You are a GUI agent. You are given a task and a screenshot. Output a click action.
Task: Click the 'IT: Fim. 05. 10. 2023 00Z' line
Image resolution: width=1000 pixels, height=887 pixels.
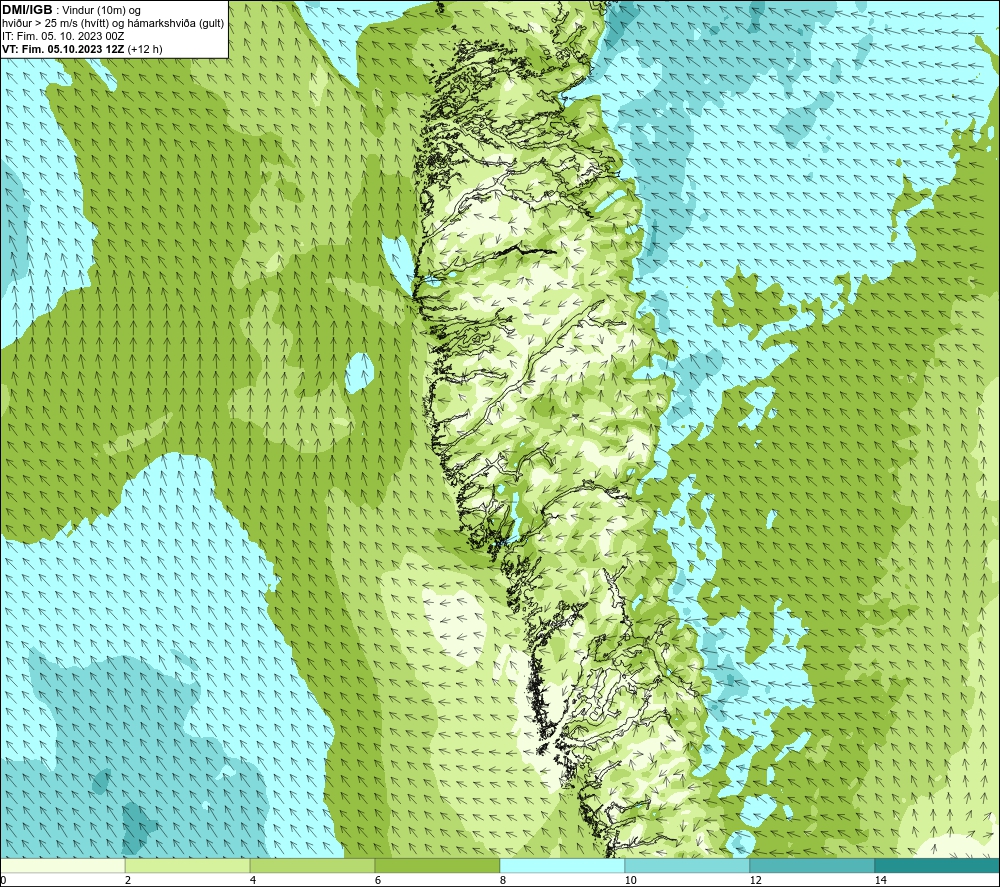click(63, 36)
